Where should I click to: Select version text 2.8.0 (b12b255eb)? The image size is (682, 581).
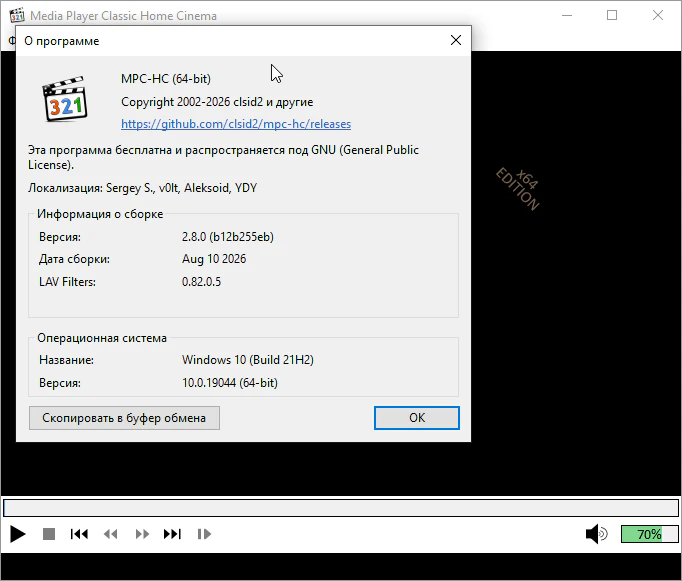228,237
